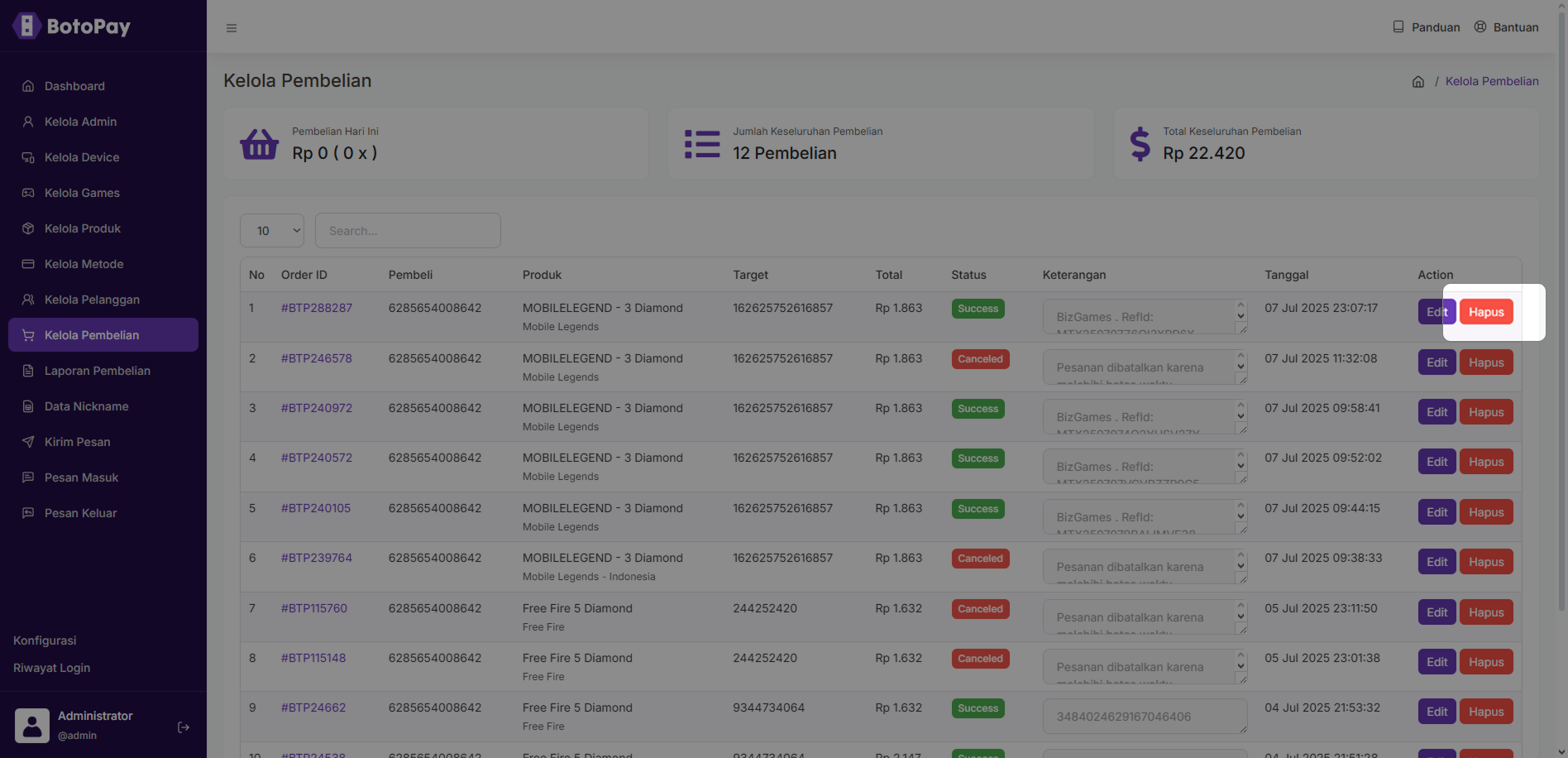Click Keterangan textarea for order #BTP288287

click(x=1145, y=317)
